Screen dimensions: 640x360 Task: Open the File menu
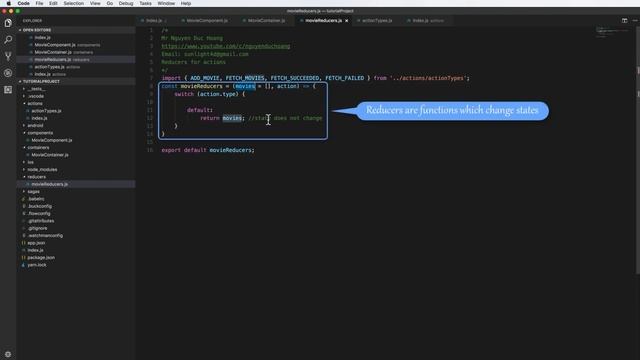(x=39, y=3)
